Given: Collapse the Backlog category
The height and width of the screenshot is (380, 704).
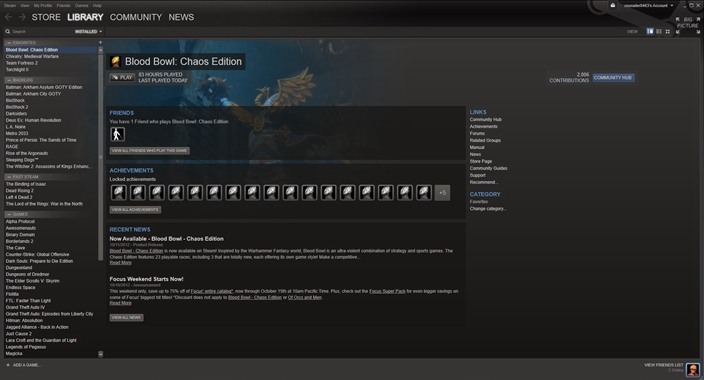Looking at the screenshot, I should coord(9,80).
